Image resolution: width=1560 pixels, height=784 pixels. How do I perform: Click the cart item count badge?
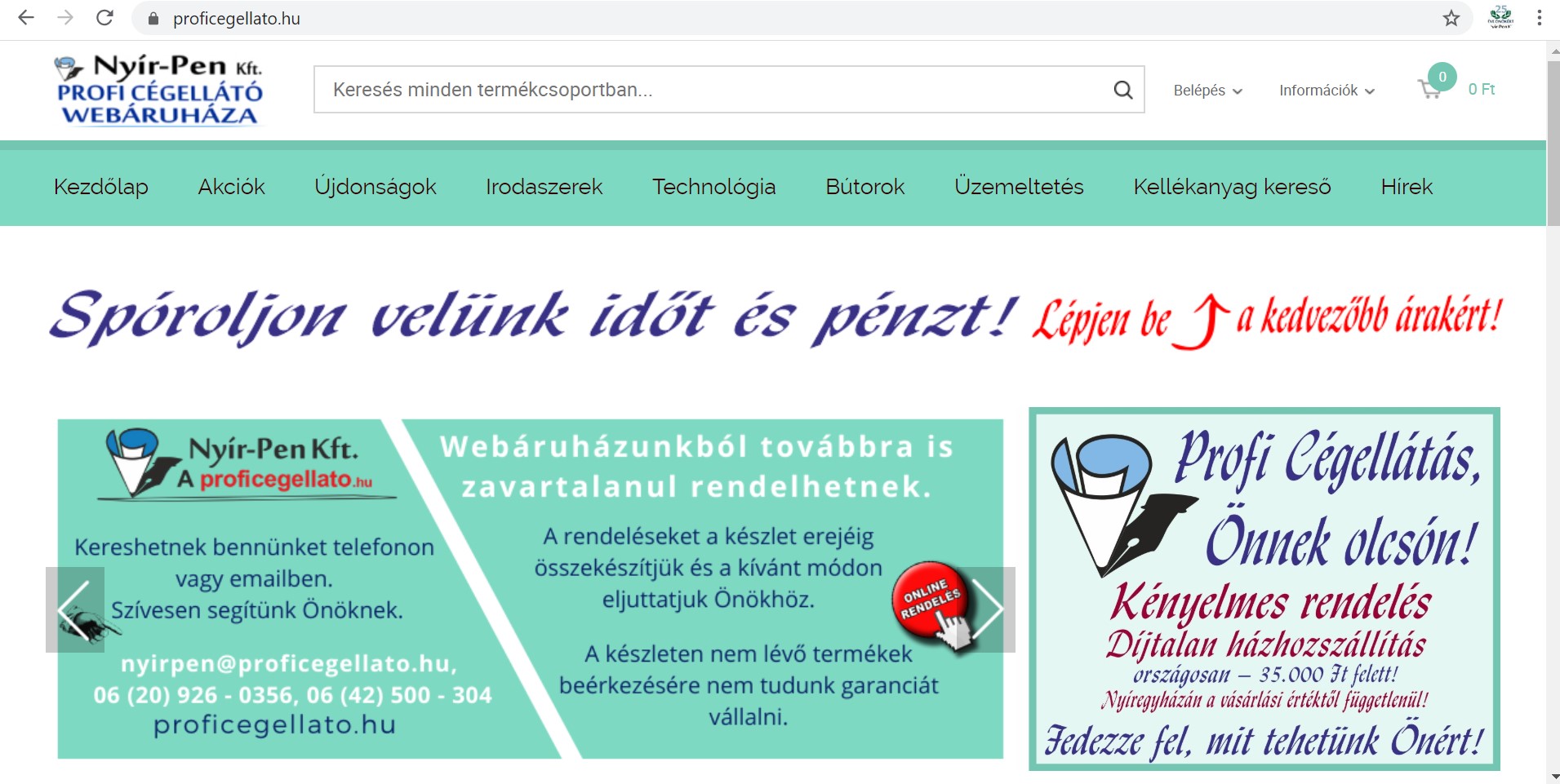[1442, 77]
